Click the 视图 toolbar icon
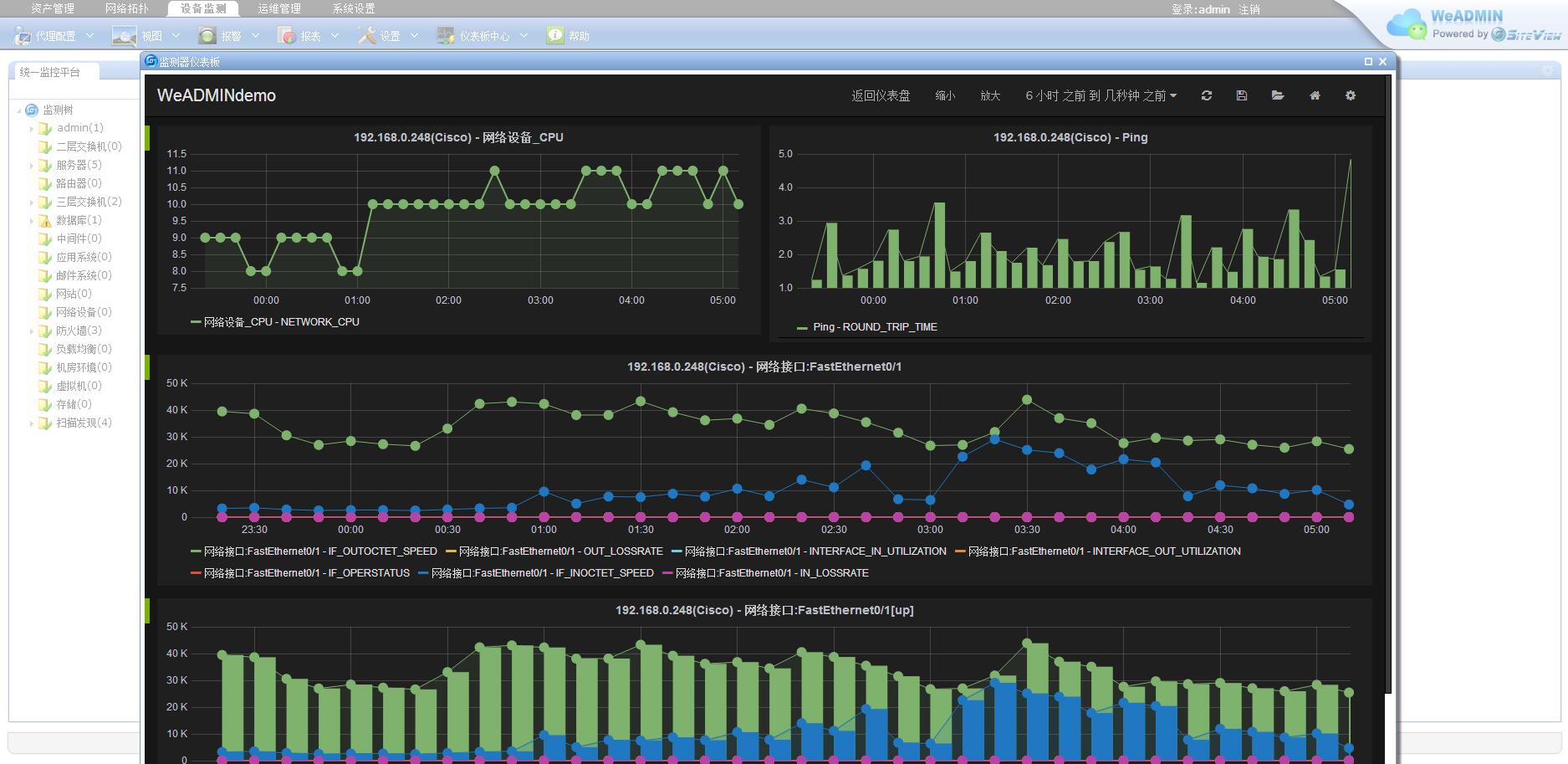This screenshot has width=1568, height=764. coord(125,36)
